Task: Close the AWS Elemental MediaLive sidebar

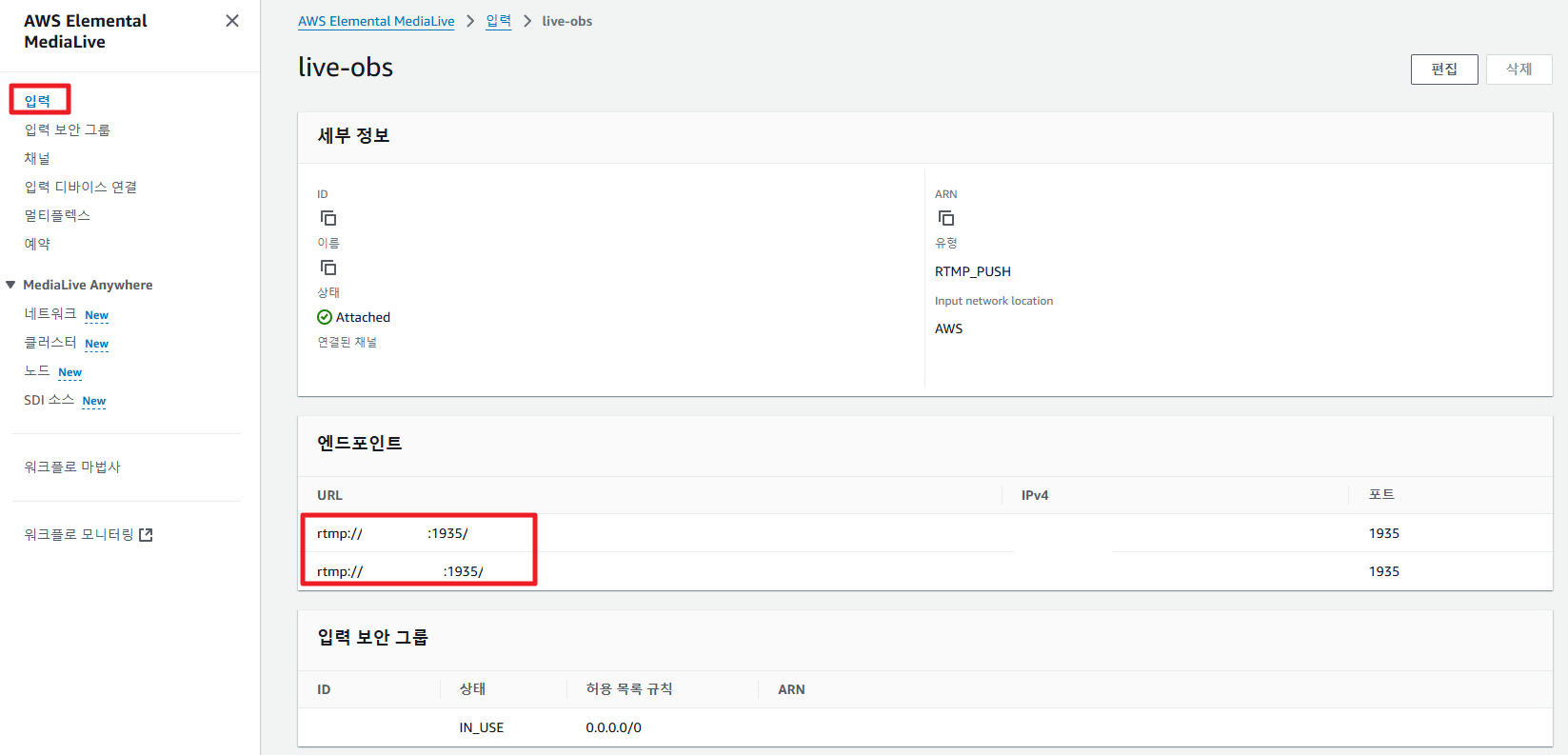Action: point(232,21)
